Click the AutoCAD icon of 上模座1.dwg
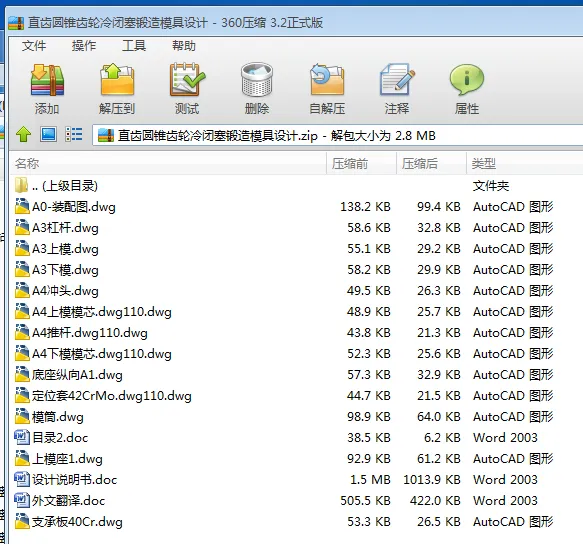Image resolution: width=583 pixels, height=544 pixels. [22, 458]
